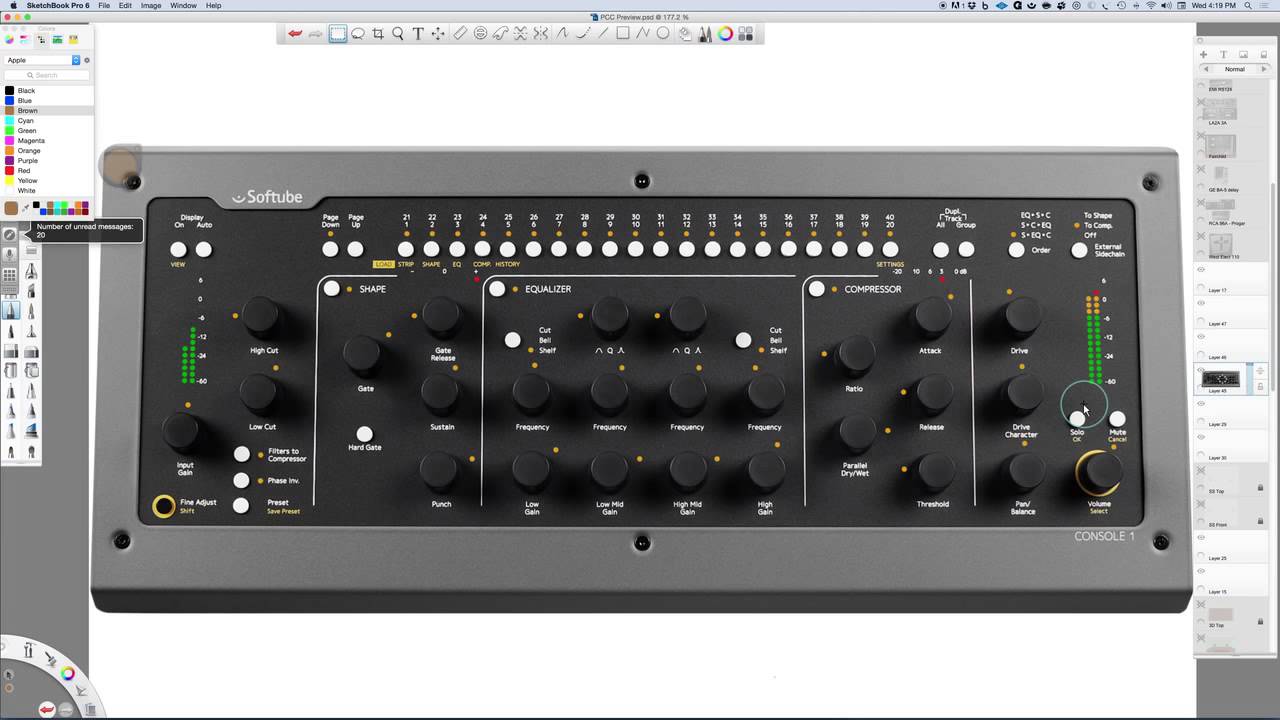1280x720 pixels.
Task: Toggle visibility of Layer 25
Action: tap(1201, 537)
